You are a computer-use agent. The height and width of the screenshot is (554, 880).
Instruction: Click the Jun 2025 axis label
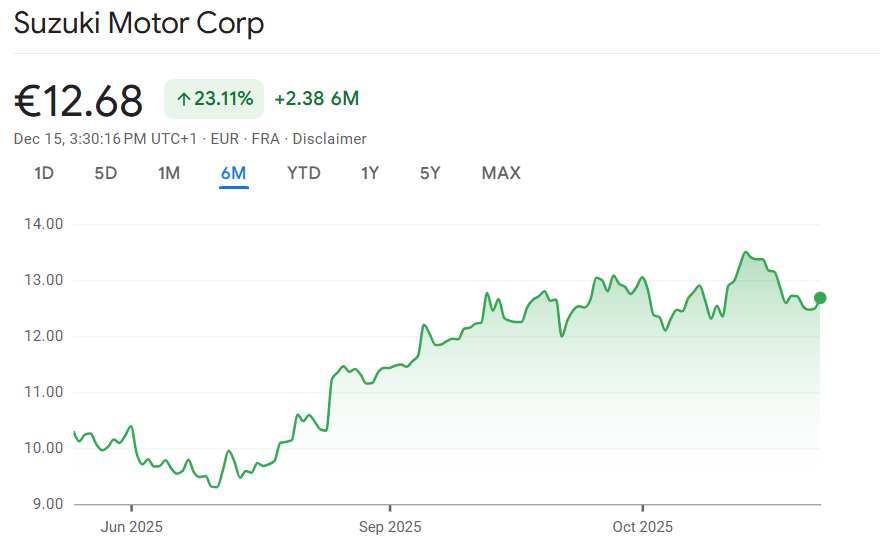tap(132, 527)
